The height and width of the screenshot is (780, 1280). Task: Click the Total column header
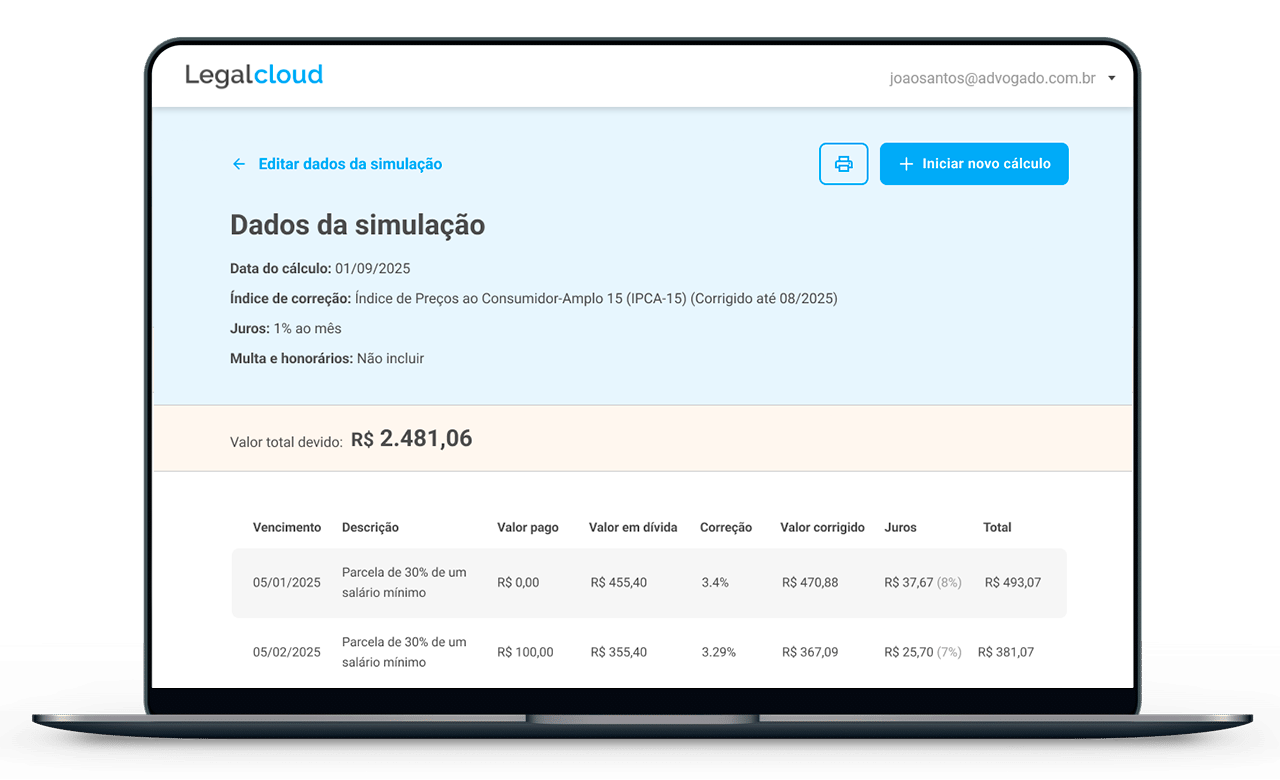(997, 527)
